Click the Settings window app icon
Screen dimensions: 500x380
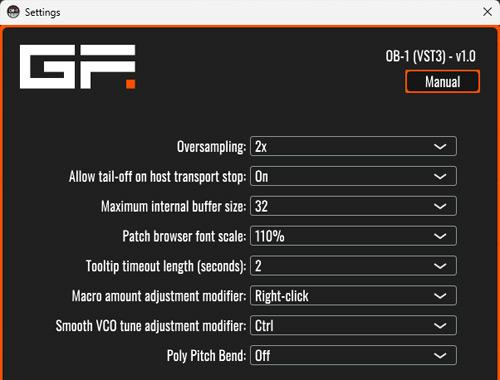coord(13,12)
